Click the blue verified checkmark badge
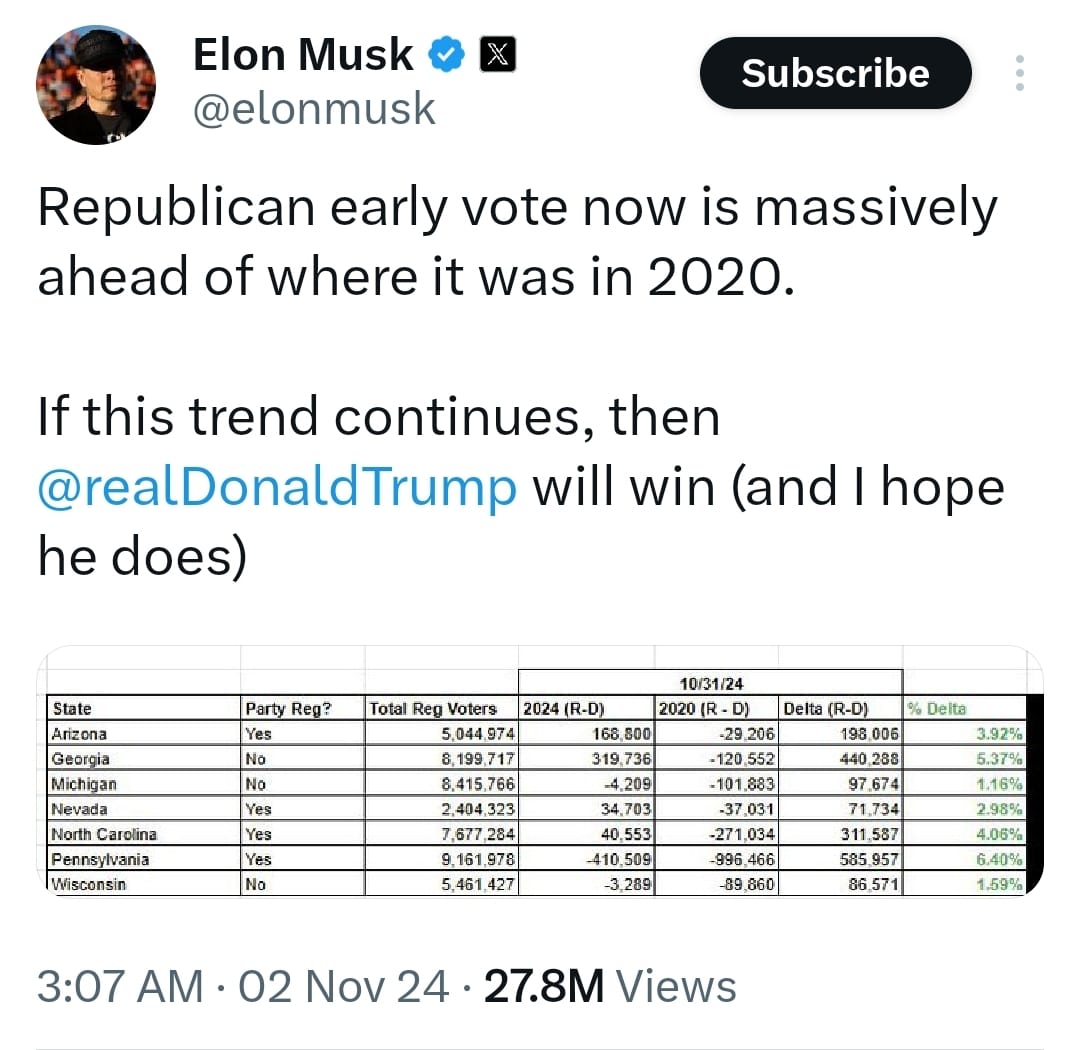Screen dimensions: 1080x1050 pos(446,57)
